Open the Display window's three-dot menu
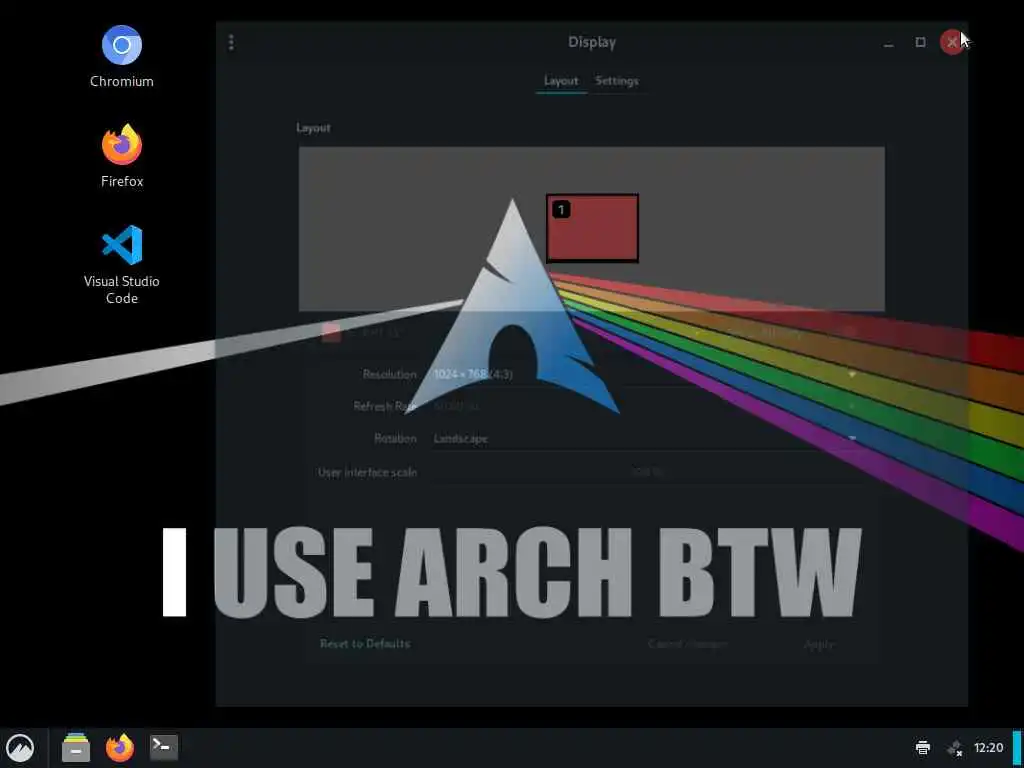Image resolution: width=1024 pixels, height=768 pixels. tap(231, 42)
